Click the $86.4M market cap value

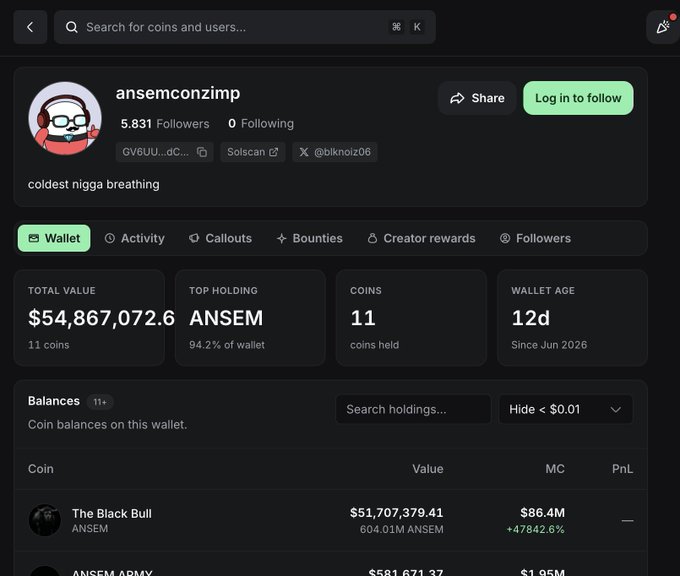(543, 513)
